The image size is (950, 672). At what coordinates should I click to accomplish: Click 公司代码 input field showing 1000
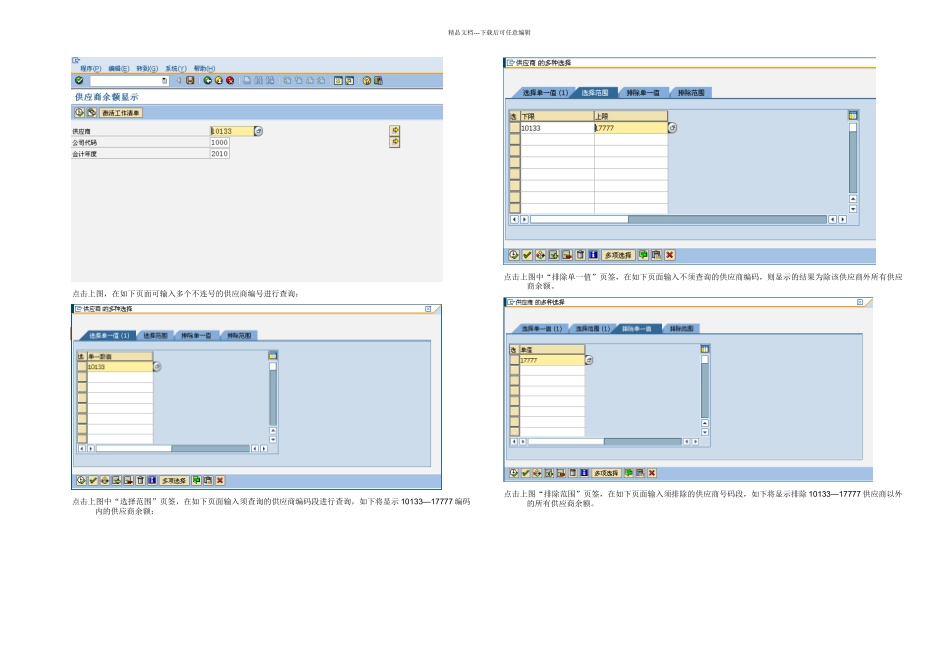(219, 142)
